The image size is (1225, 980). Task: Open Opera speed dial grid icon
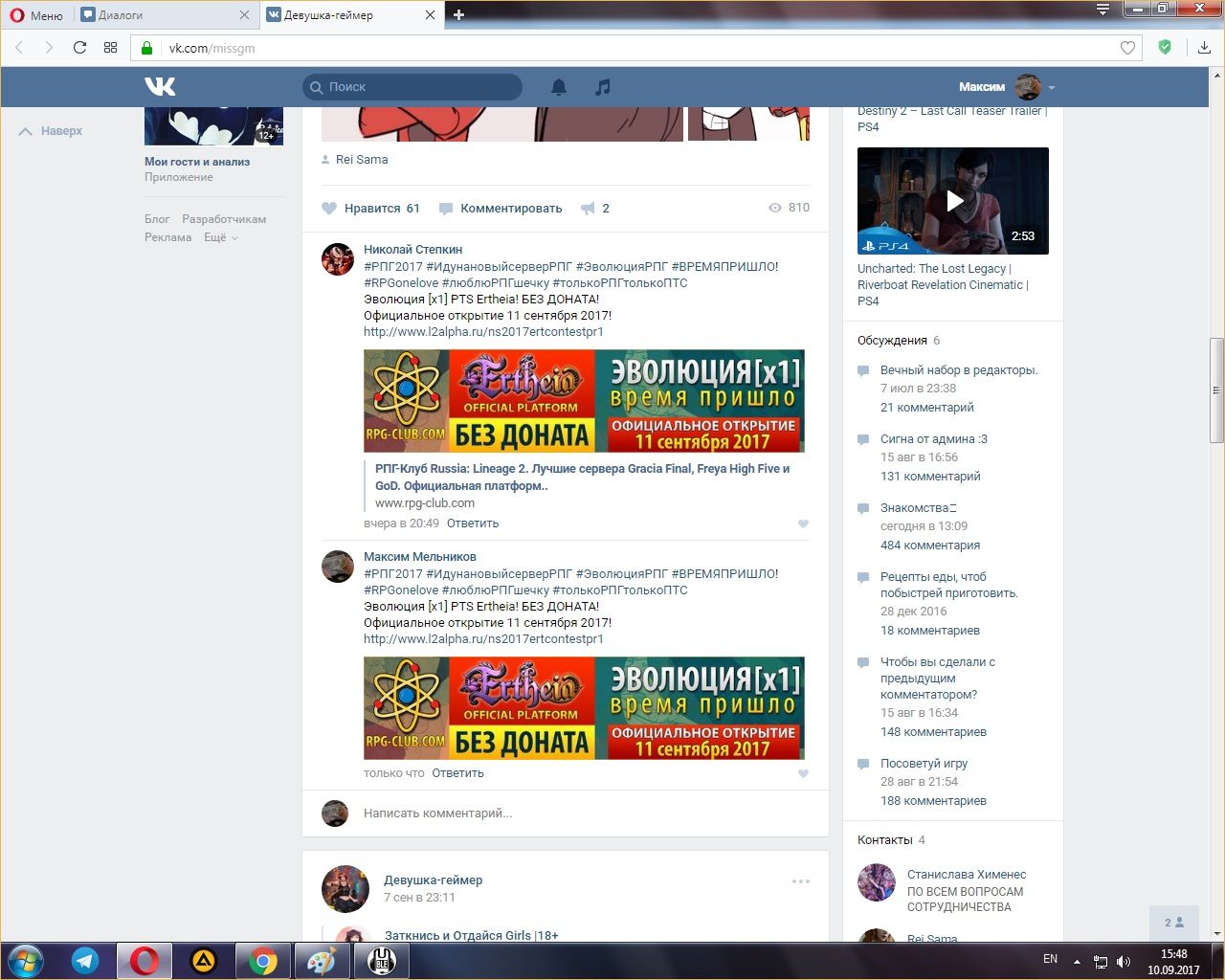click(110, 48)
